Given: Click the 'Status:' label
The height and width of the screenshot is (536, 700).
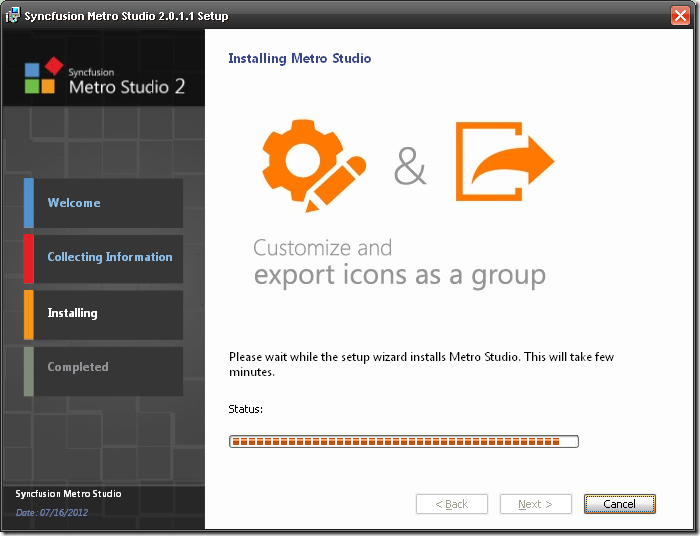Looking at the screenshot, I should [246, 409].
